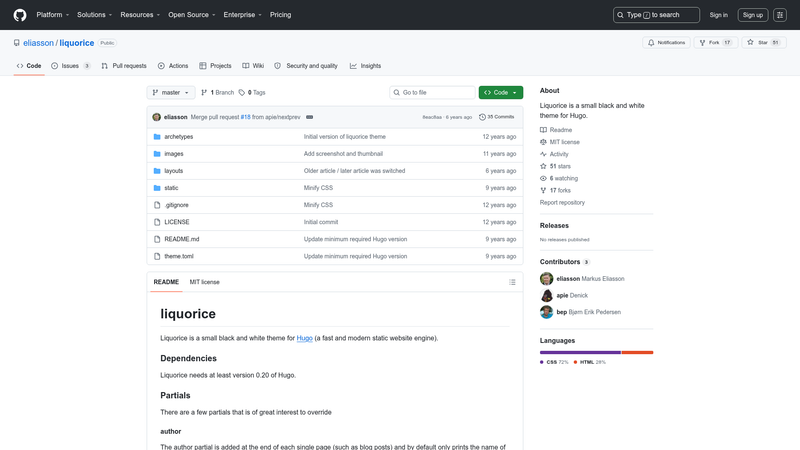This screenshot has width=800, height=450.
Task: Switch to the Issues tab
Action: (x=70, y=66)
